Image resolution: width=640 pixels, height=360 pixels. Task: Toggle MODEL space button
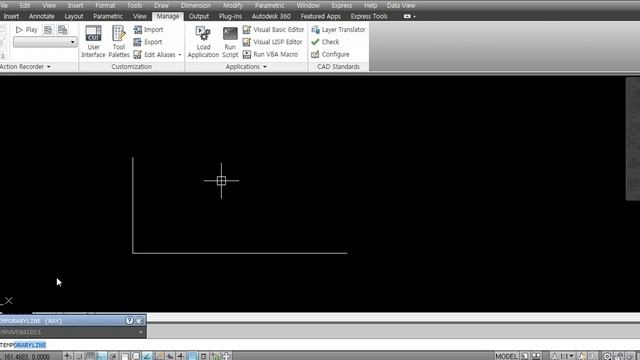click(x=506, y=356)
